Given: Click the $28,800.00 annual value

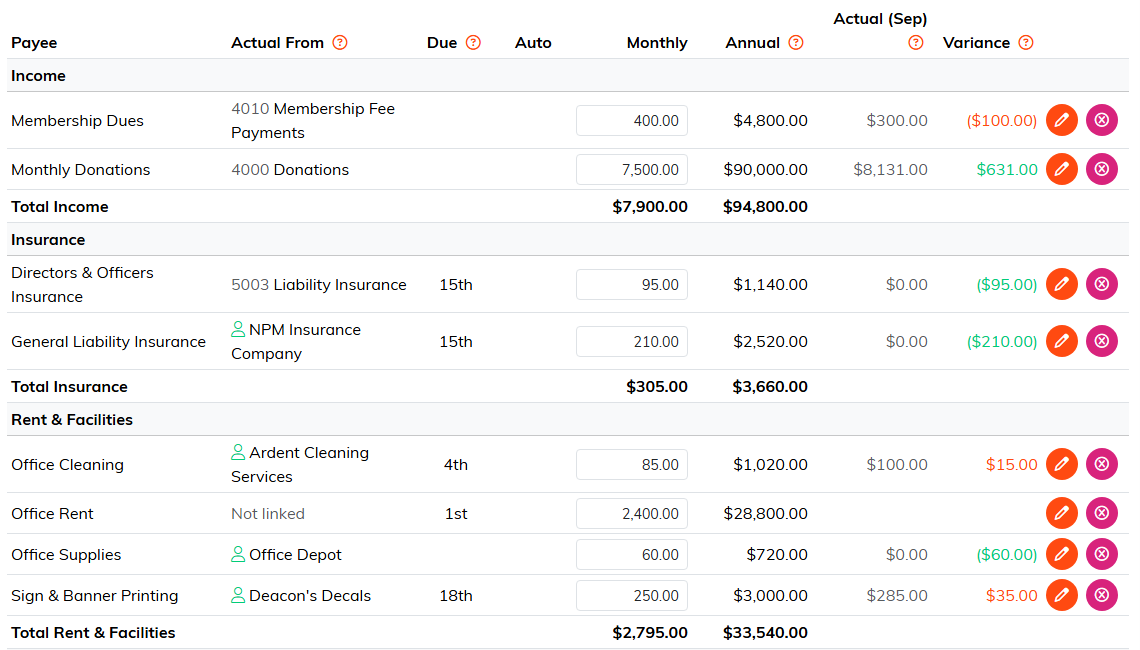Looking at the screenshot, I should point(765,513).
